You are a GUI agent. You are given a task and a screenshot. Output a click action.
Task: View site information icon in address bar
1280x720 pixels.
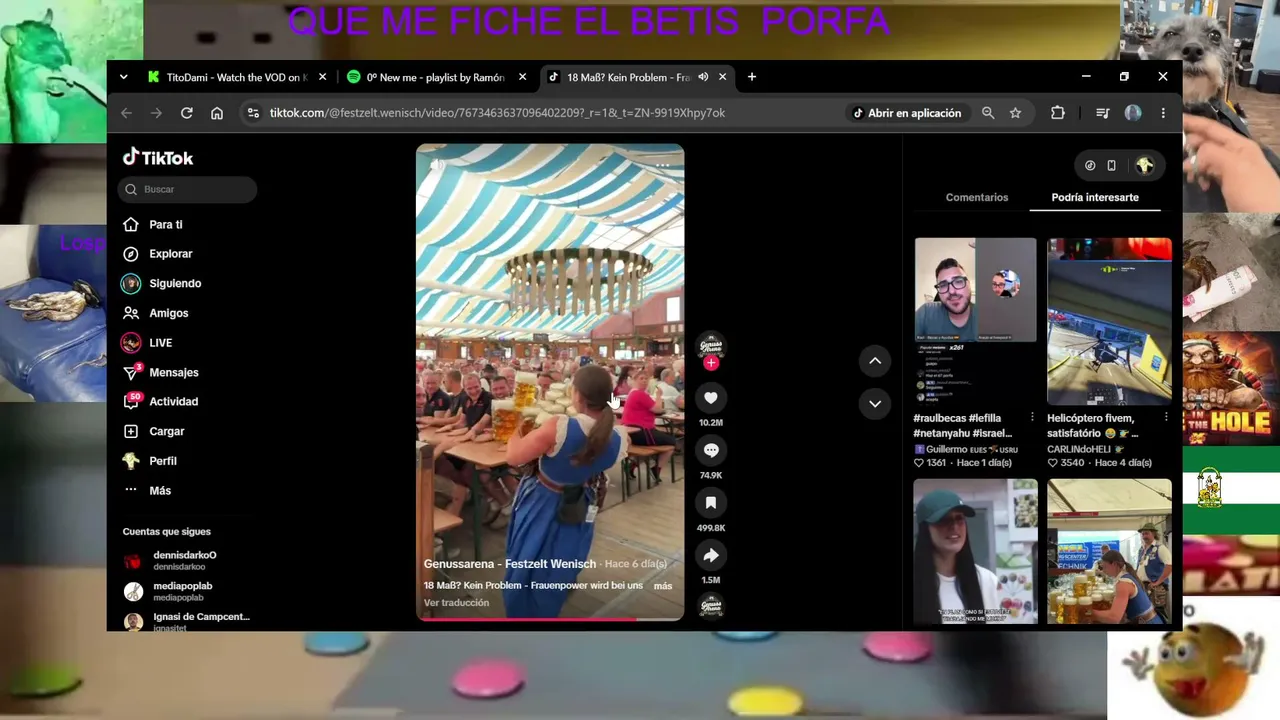253,113
